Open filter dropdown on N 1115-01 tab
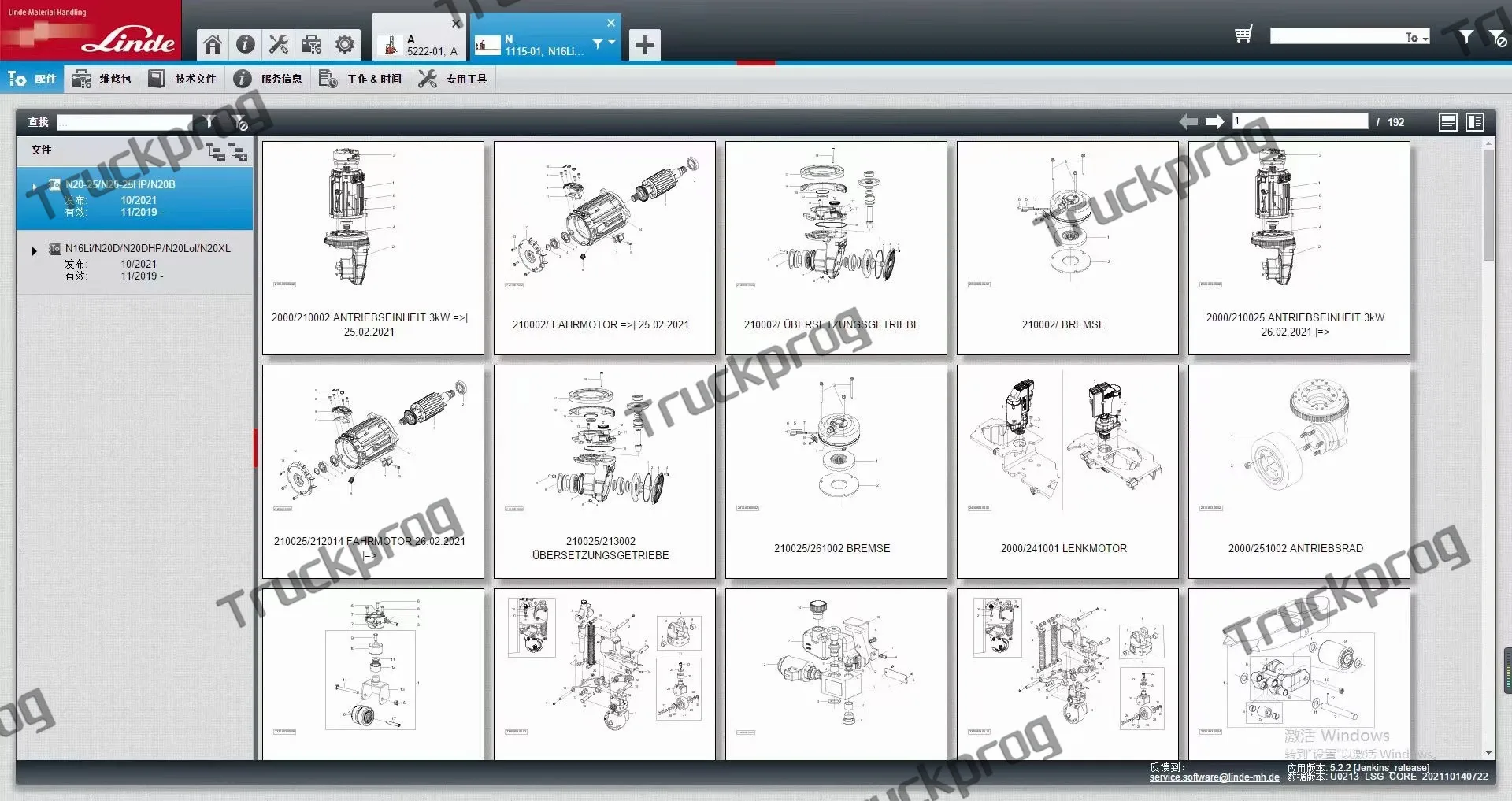The image size is (1512, 801). 603,44
